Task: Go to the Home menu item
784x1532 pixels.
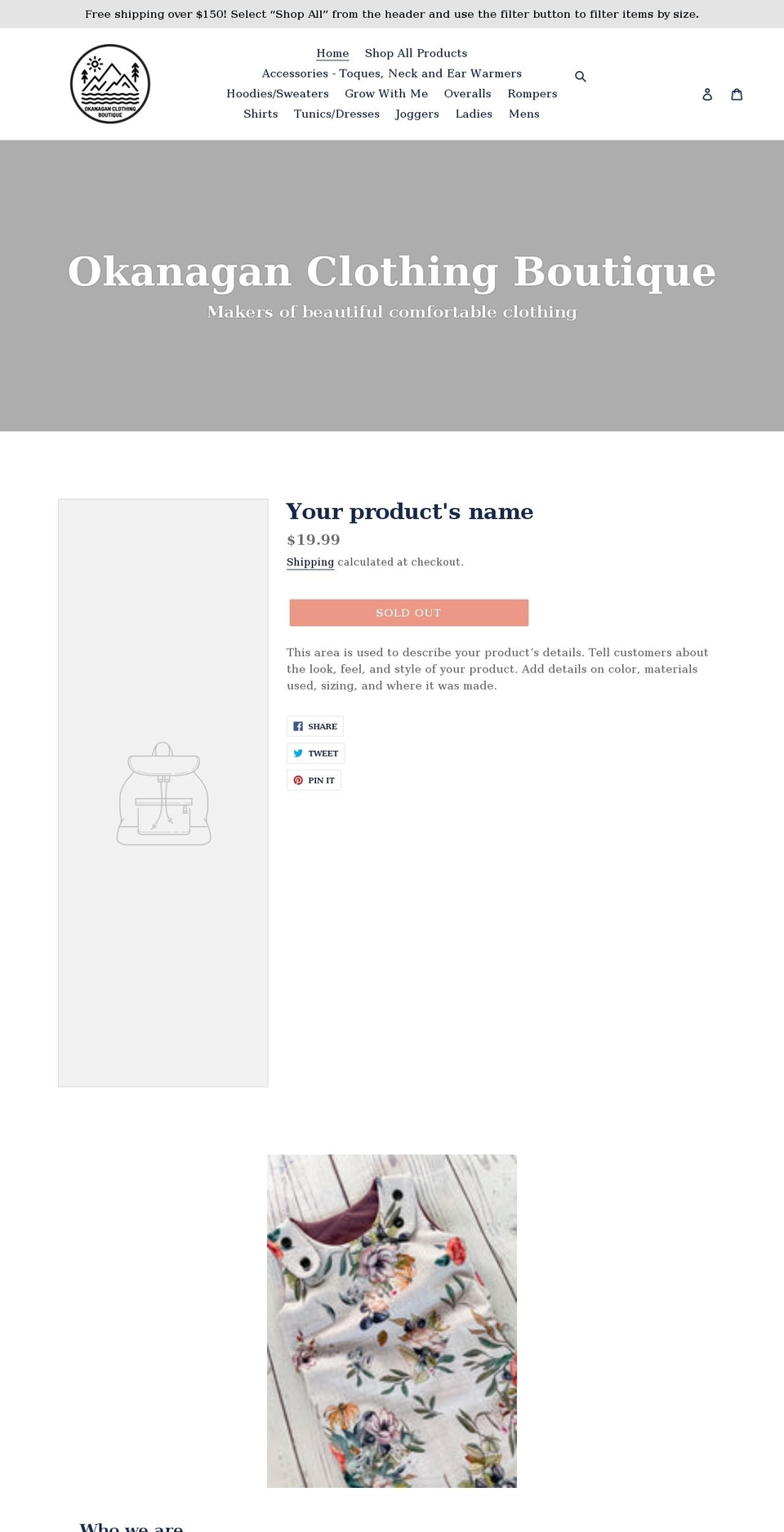Action: (x=332, y=53)
